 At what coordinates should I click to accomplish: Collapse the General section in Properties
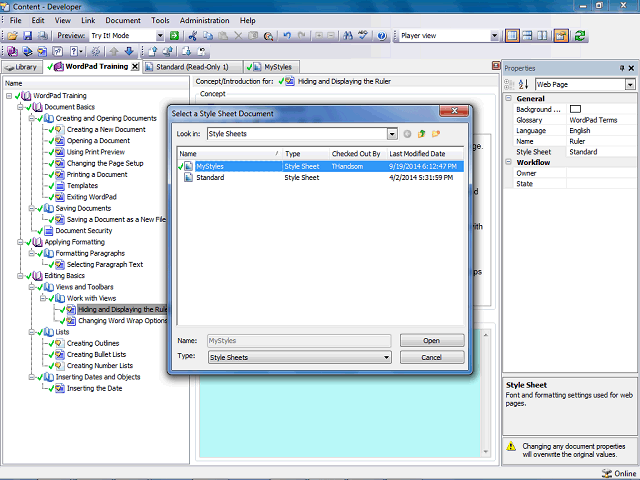click(x=509, y=98)
